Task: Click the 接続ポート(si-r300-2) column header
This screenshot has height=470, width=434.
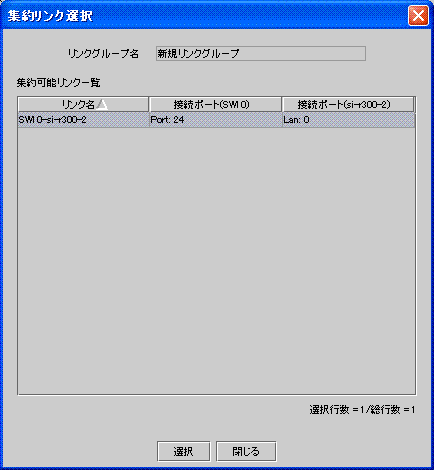Action: tap(348, 105)
